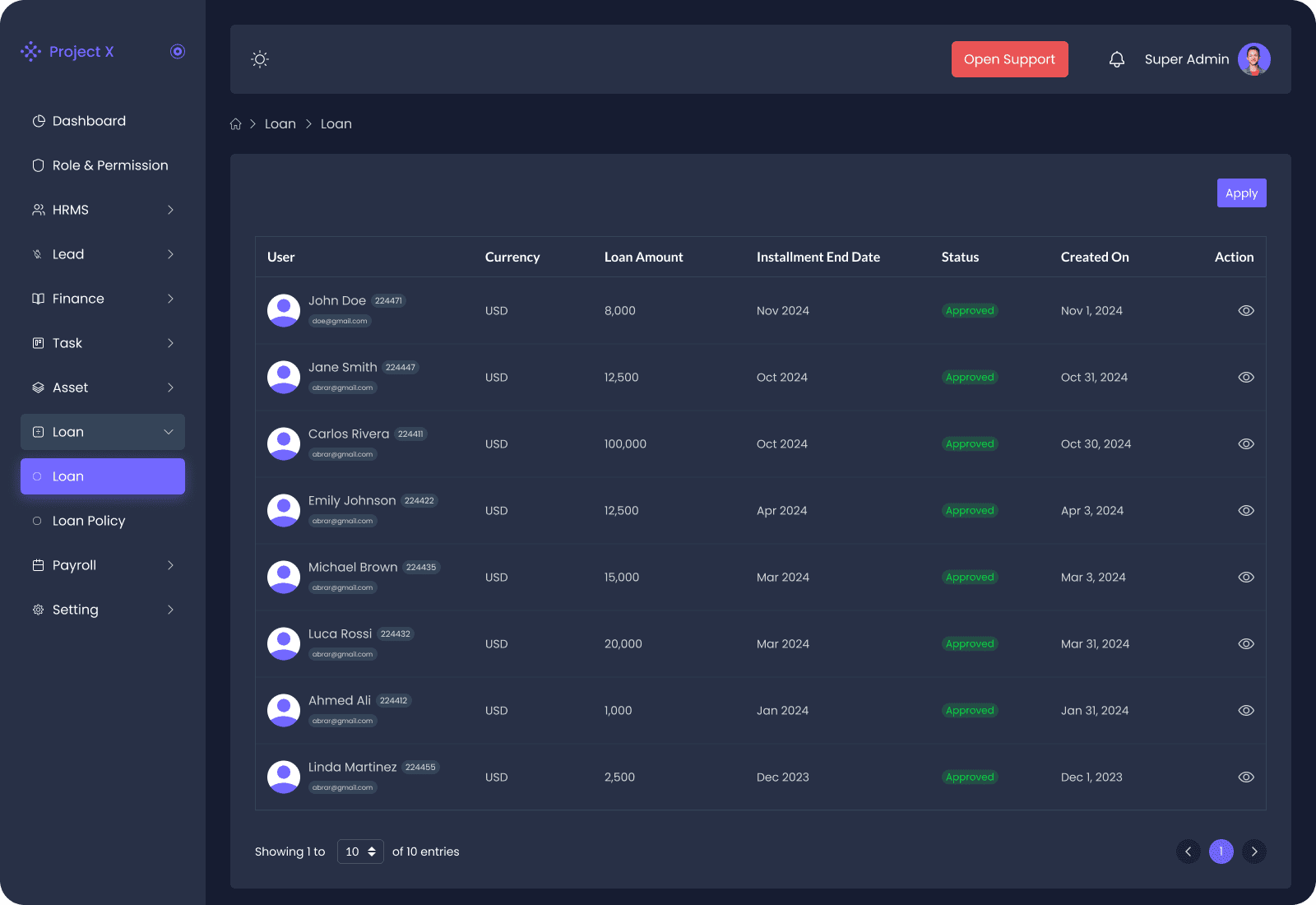
Task: Toggle the light/dark theme sun icon
Action: [260, 59]
